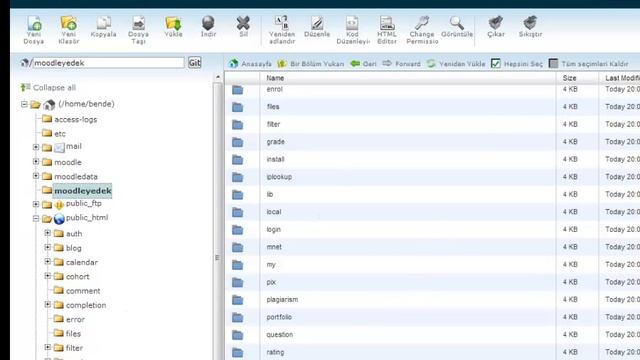The width and height of the screenshot is (640, 360).
Task: Expand the auth subfolder node
Action: coord(47,233)
